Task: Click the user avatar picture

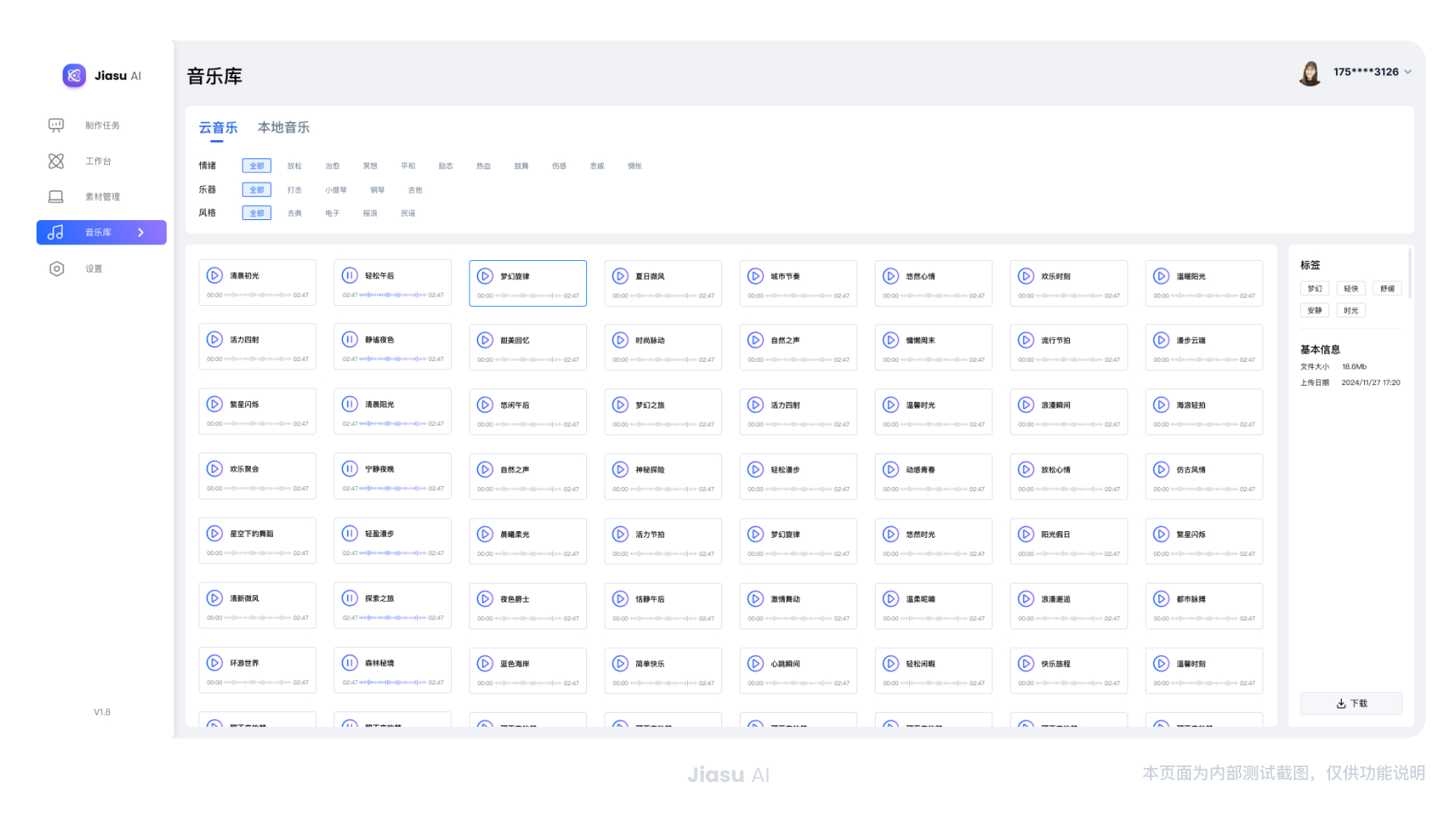Action: [1310, 73]
